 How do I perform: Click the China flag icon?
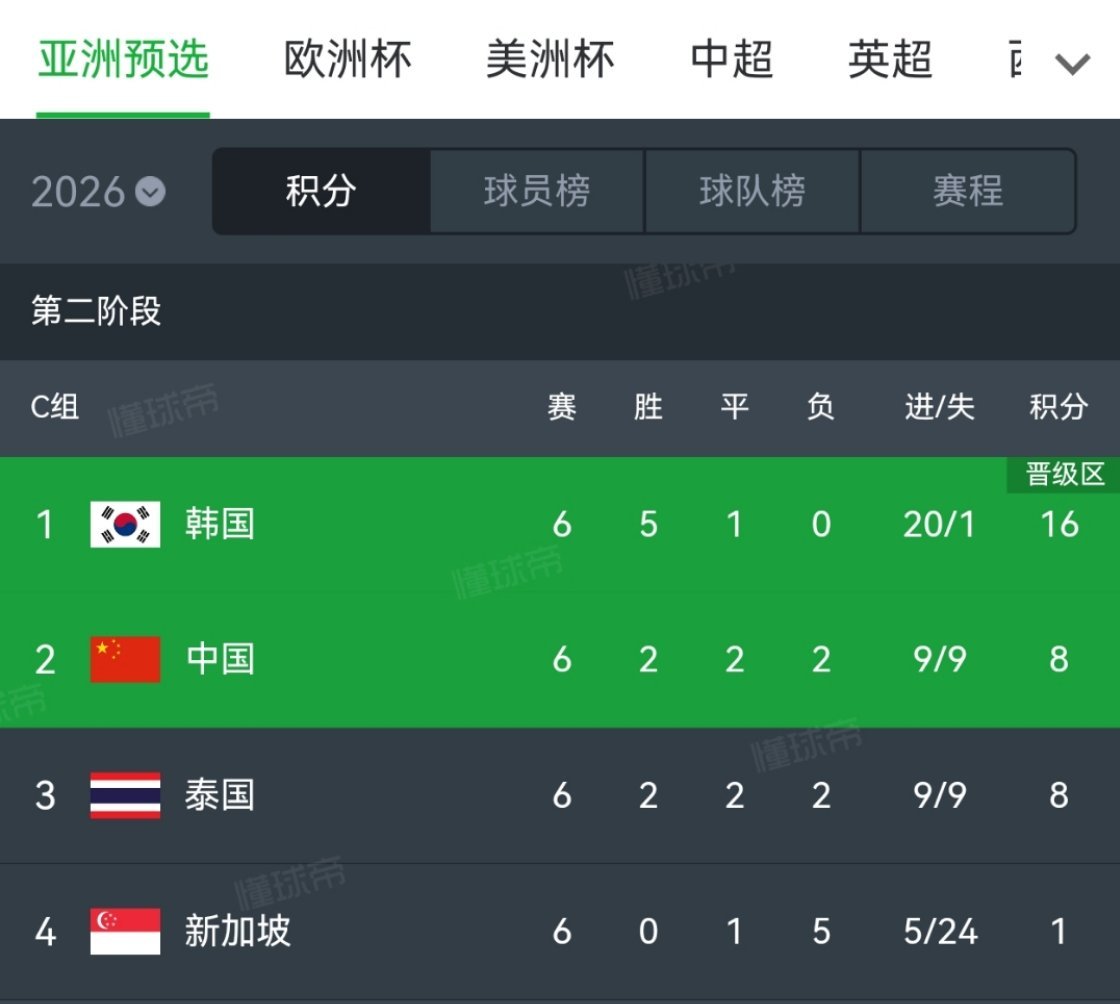click(124, 659)
